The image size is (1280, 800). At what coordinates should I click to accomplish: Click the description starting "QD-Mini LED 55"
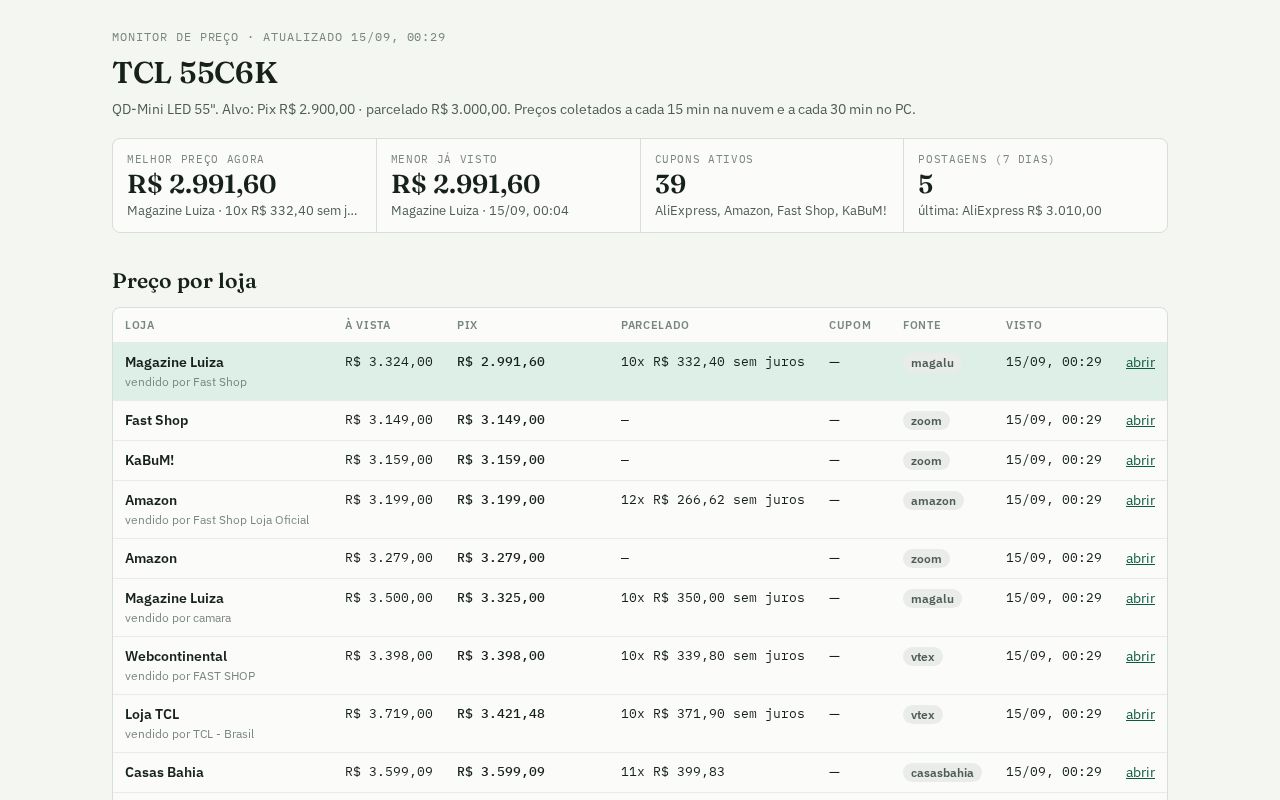[x=513, y=109]
